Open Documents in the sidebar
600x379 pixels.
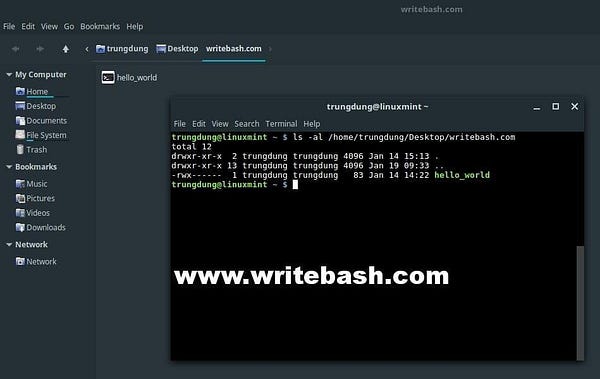pyautogui.click(x=47, y=121)
